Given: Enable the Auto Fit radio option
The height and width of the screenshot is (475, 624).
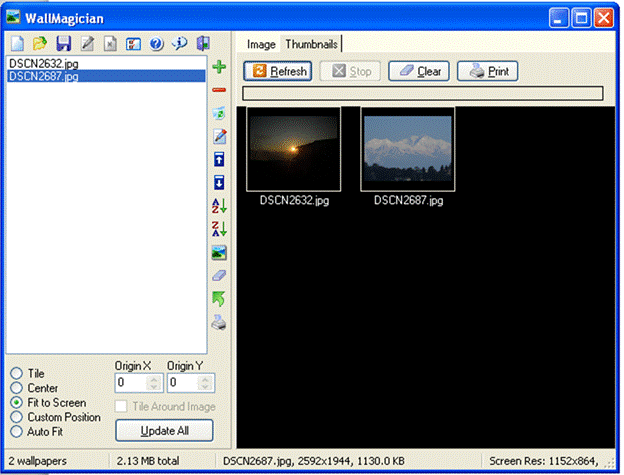Looking at the screenshot, I should click(16, 431).
